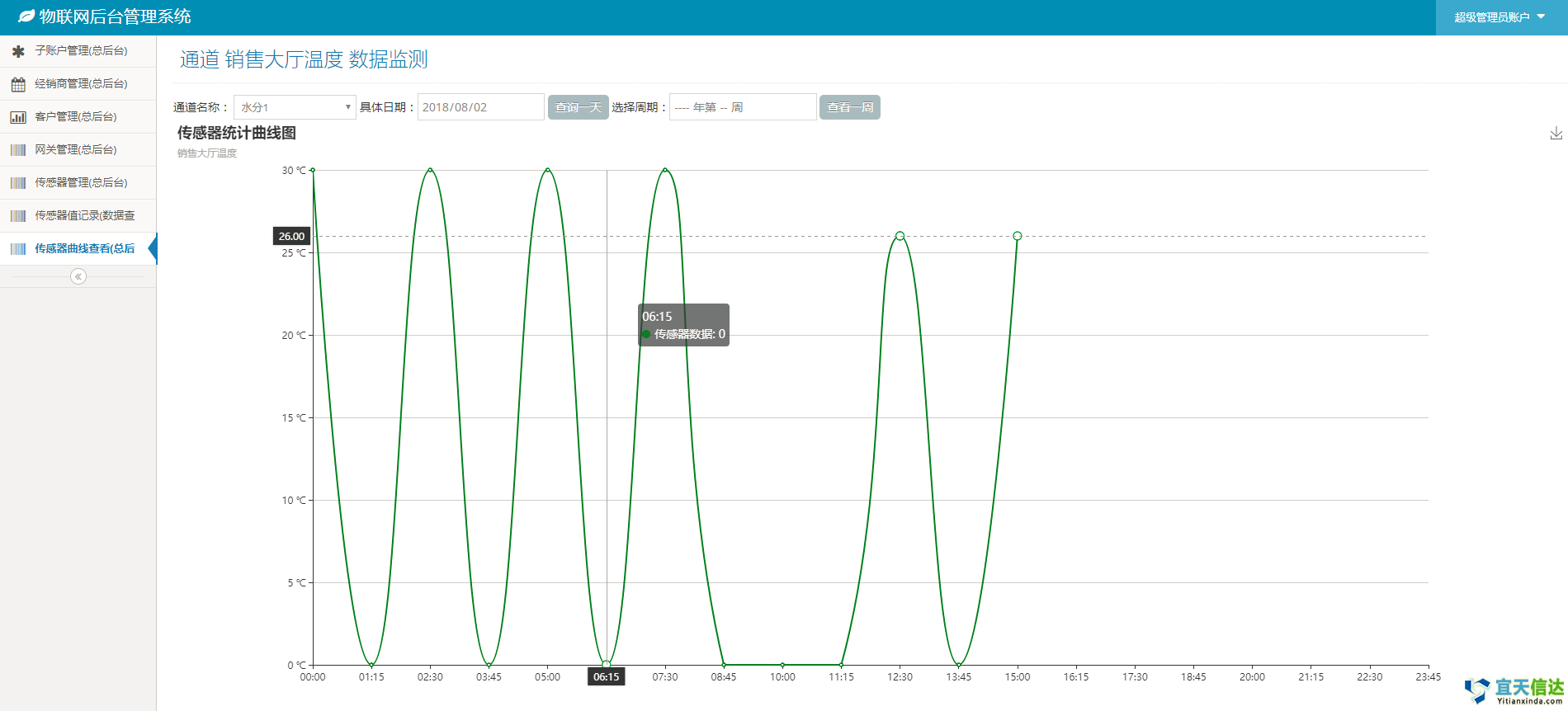Expand the 超级管理员账户 user menu

[x=1500, y=17]
